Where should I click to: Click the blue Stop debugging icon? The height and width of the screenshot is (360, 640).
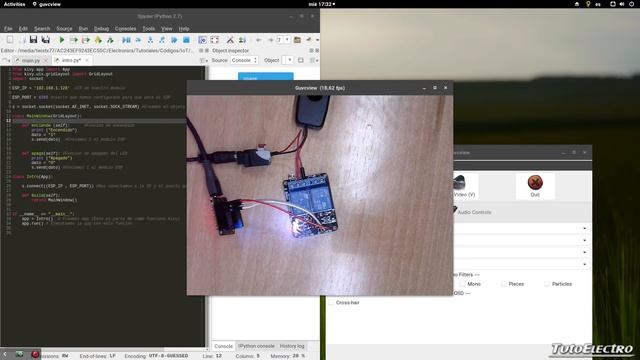point(186,40)
